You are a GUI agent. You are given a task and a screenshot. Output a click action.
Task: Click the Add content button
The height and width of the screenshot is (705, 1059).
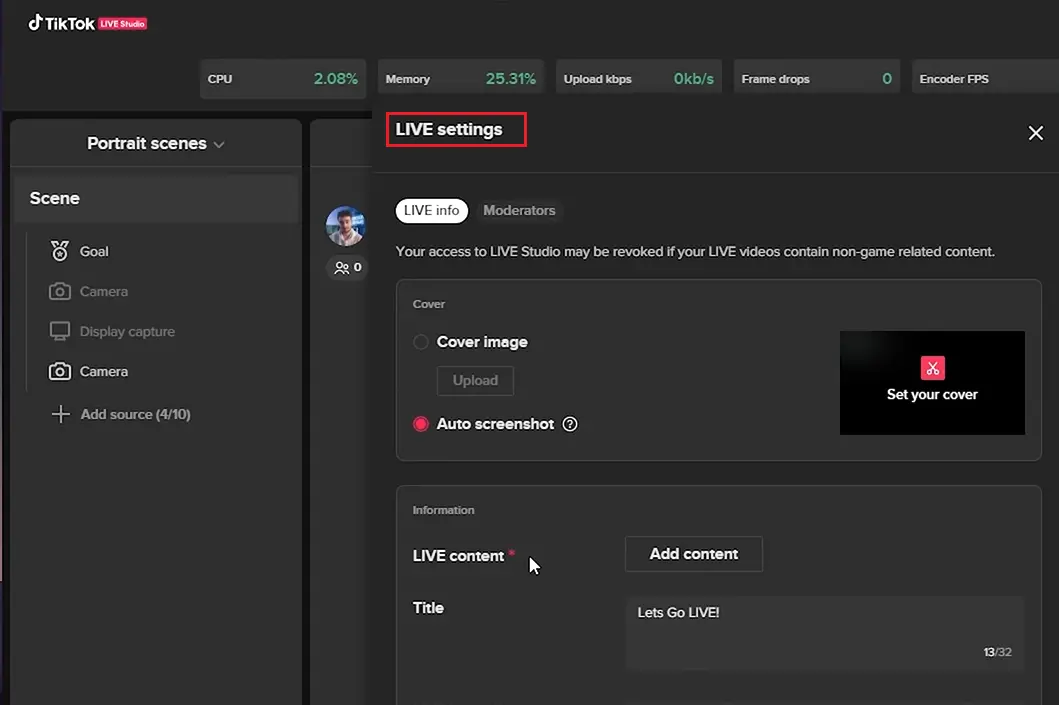(x=693, y=554)
